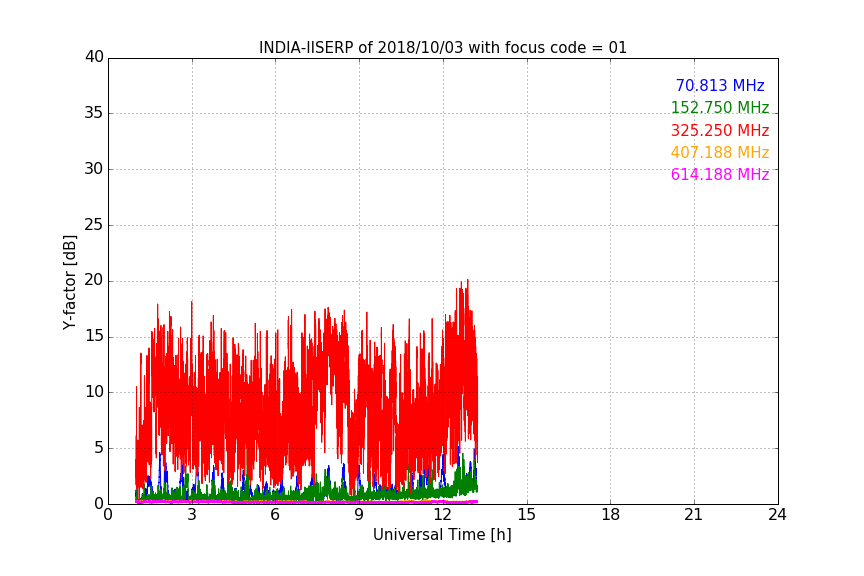The height and width of the screenshot is (576, 864).
Task: Click the x-axis tick value 12
Action: click(x=442, y=515)
